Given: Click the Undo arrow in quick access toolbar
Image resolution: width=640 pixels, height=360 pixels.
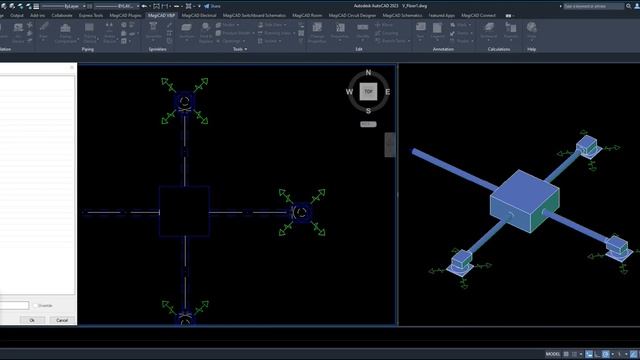Looking at the screenshot, I should click(x=144, y=6).
